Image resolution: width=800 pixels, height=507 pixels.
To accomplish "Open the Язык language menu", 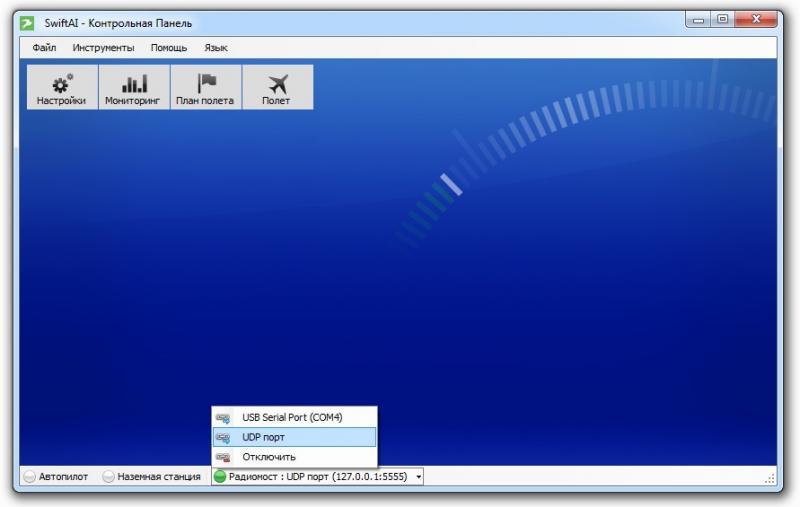I will pyautogui.click(x=216, y=47).
